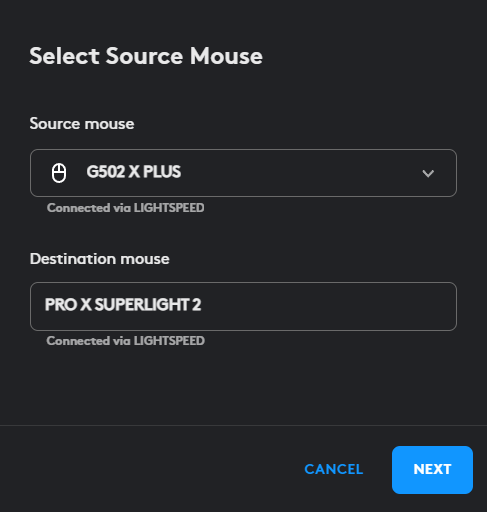This screenshot has height=512, width=487.
Task: Click the word Mouse in dialog title
Action: tap(226, 56)
